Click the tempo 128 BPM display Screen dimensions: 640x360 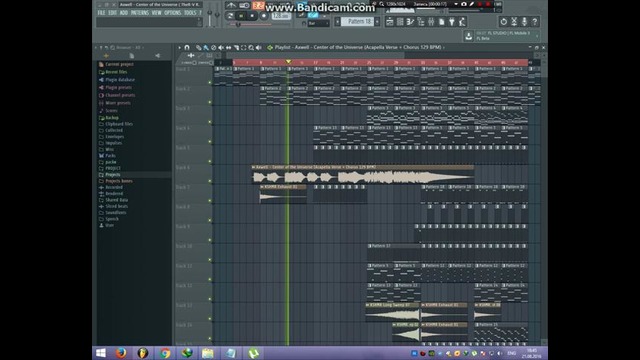pyautogui.click(x=281, y=16)
